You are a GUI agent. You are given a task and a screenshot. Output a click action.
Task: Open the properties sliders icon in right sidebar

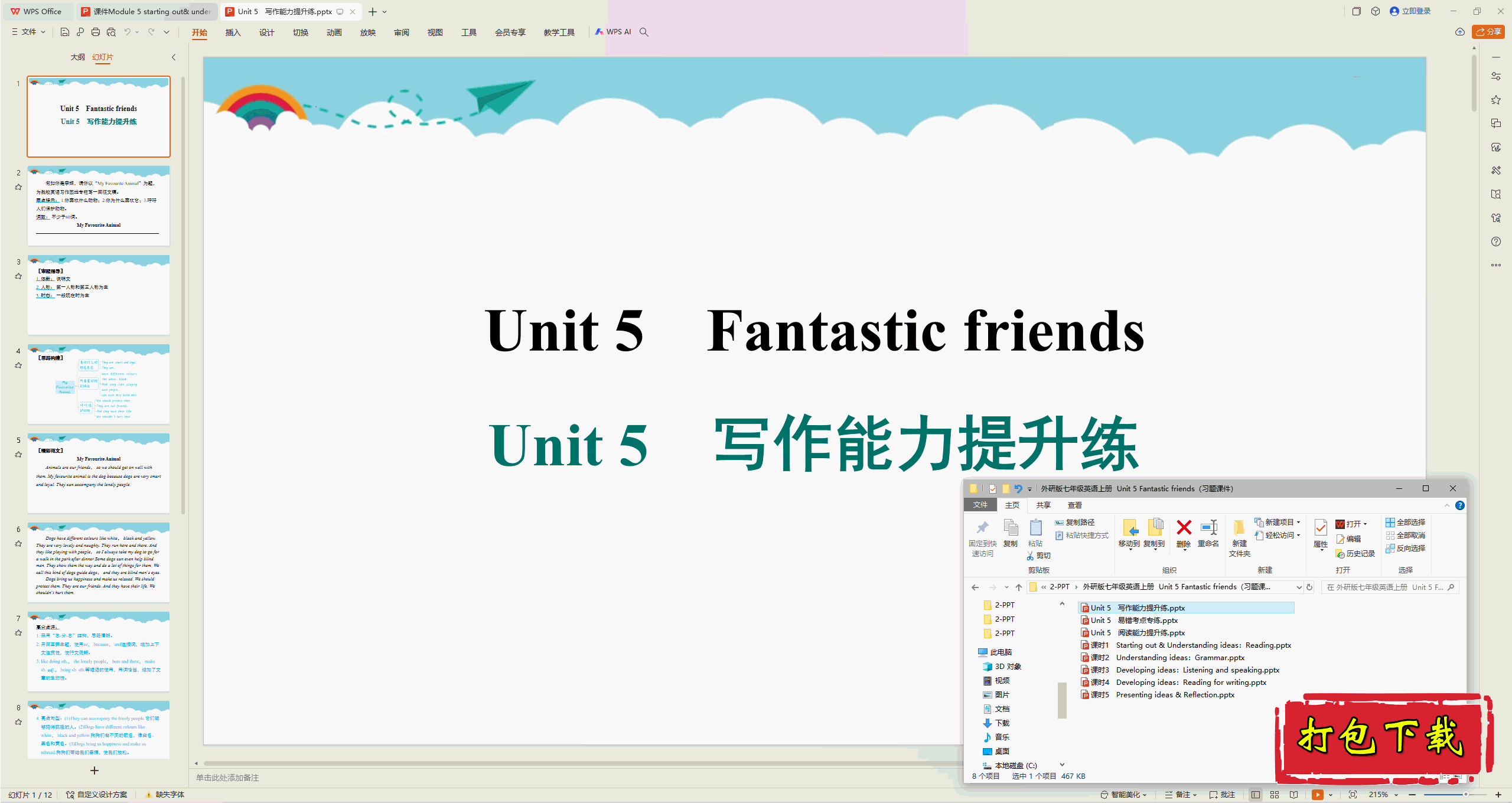coord(1495,76)
